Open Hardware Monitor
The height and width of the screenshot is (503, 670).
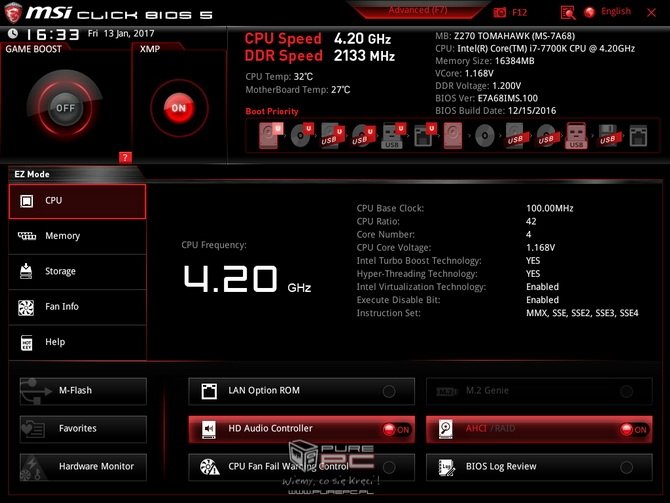tap(83, 467)
